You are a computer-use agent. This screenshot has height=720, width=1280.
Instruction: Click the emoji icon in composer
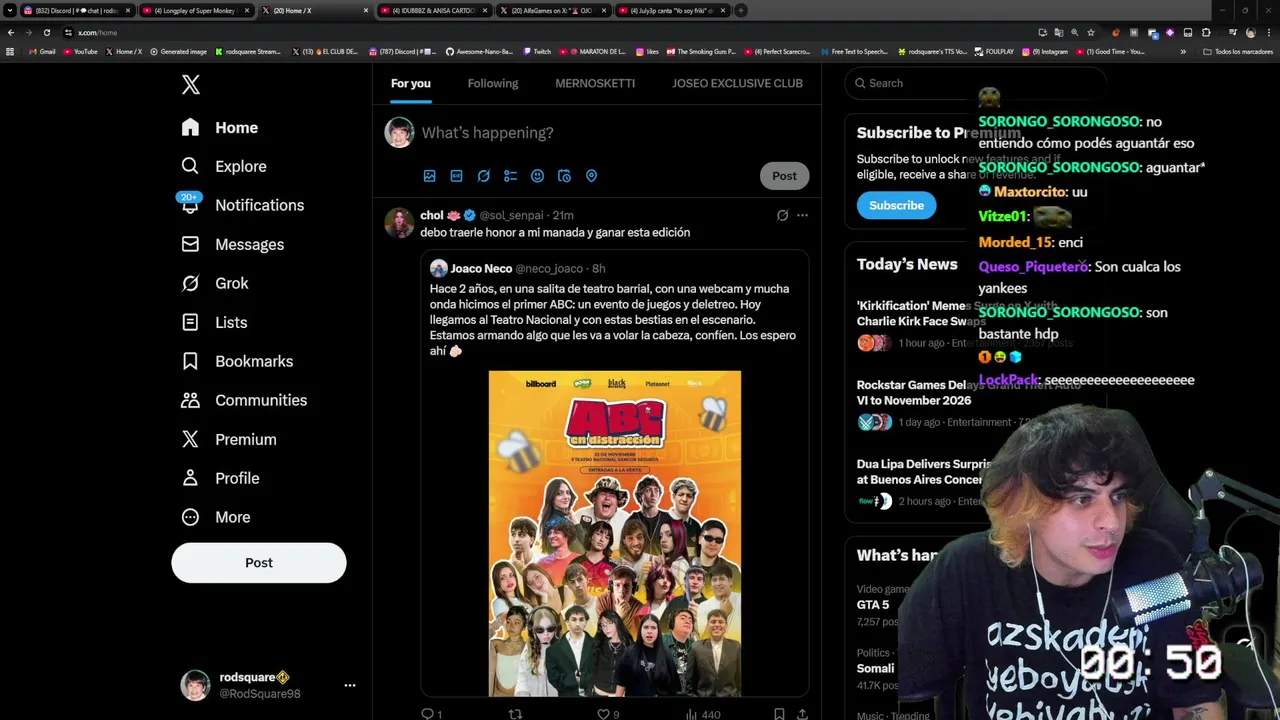[x=537, y=176]
